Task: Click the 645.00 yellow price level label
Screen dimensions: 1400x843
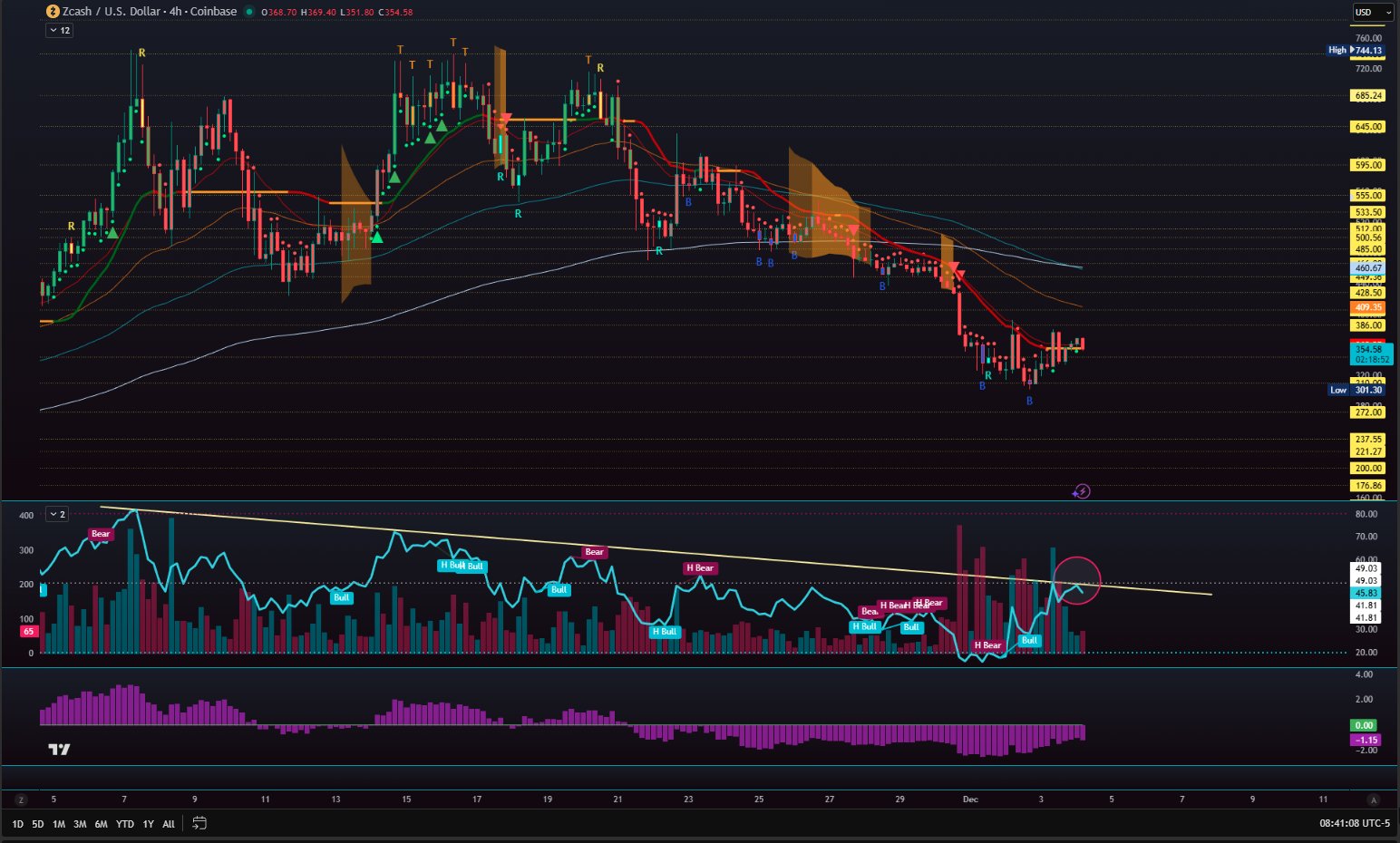Action: (x=1368, y=127)
